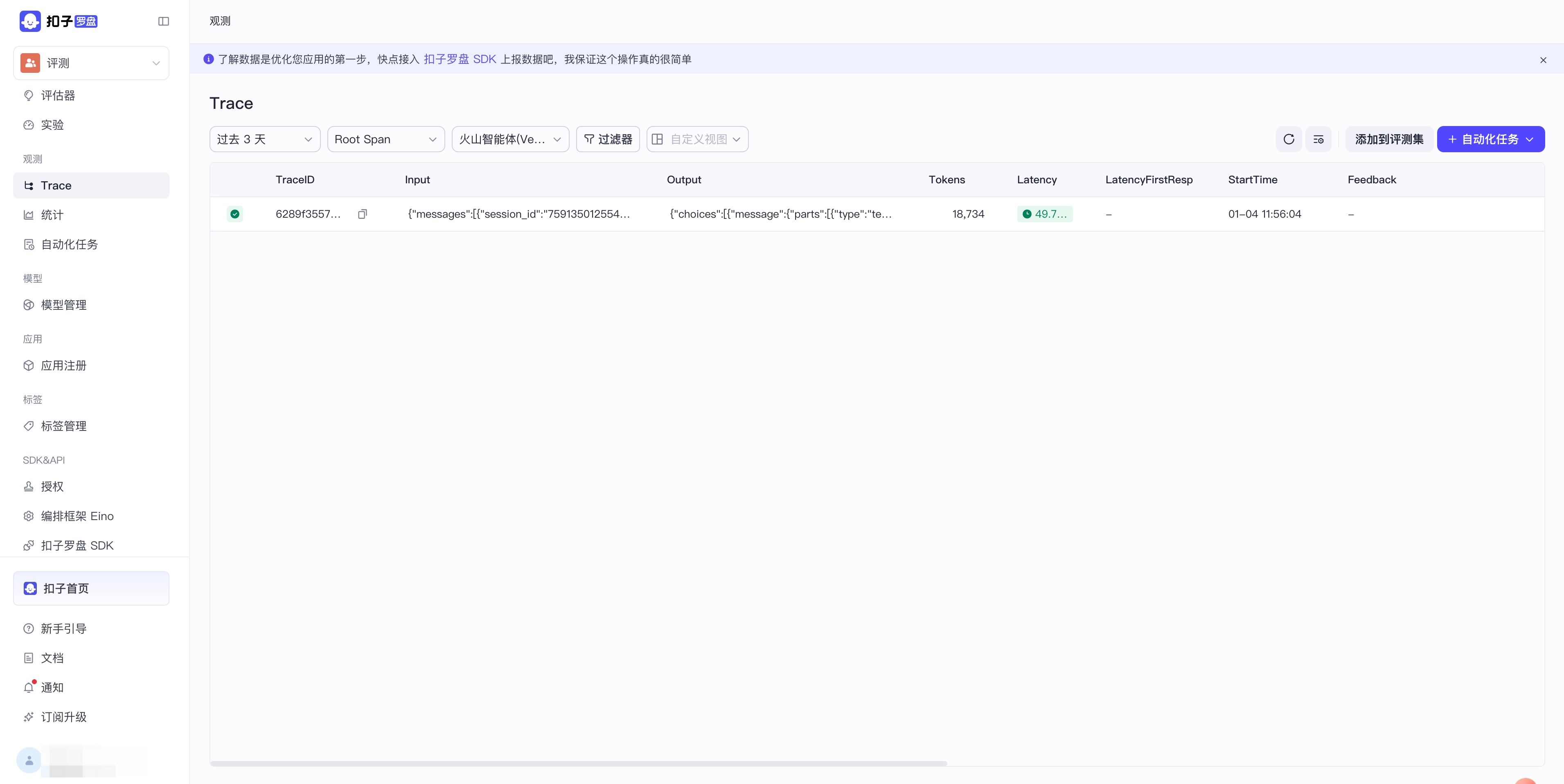Go to 扣子首页
Image resolution: width=1564 pixels, height=784 pixels.
[91, 588]
